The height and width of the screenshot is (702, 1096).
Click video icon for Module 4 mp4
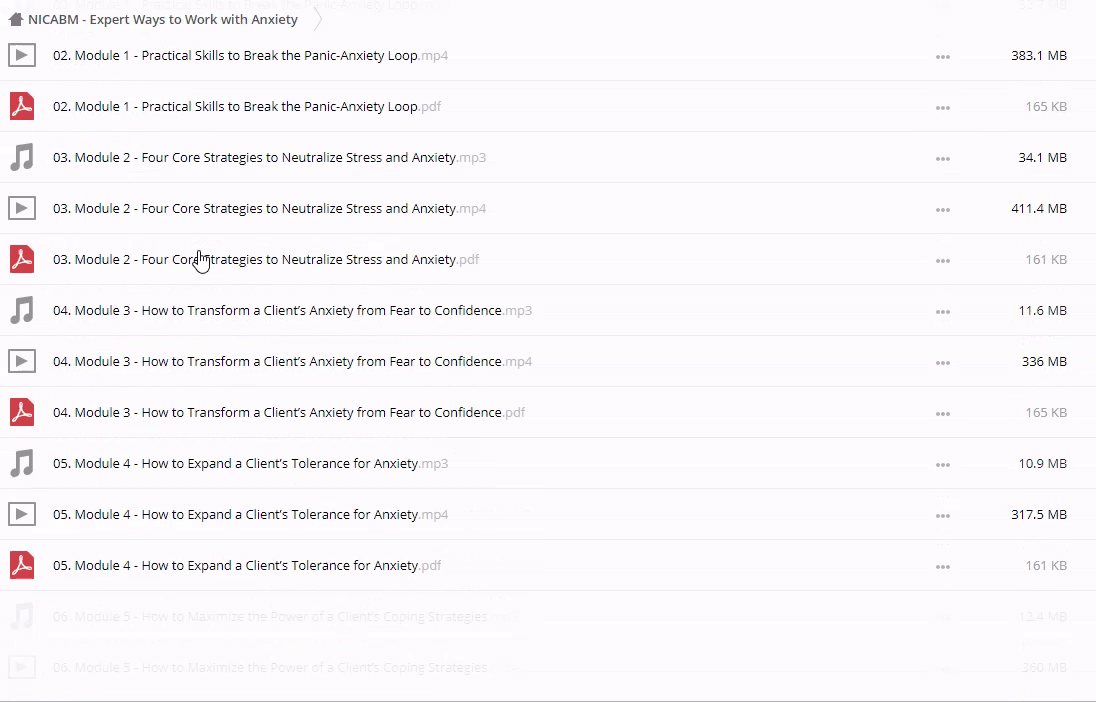pos(22,515)
